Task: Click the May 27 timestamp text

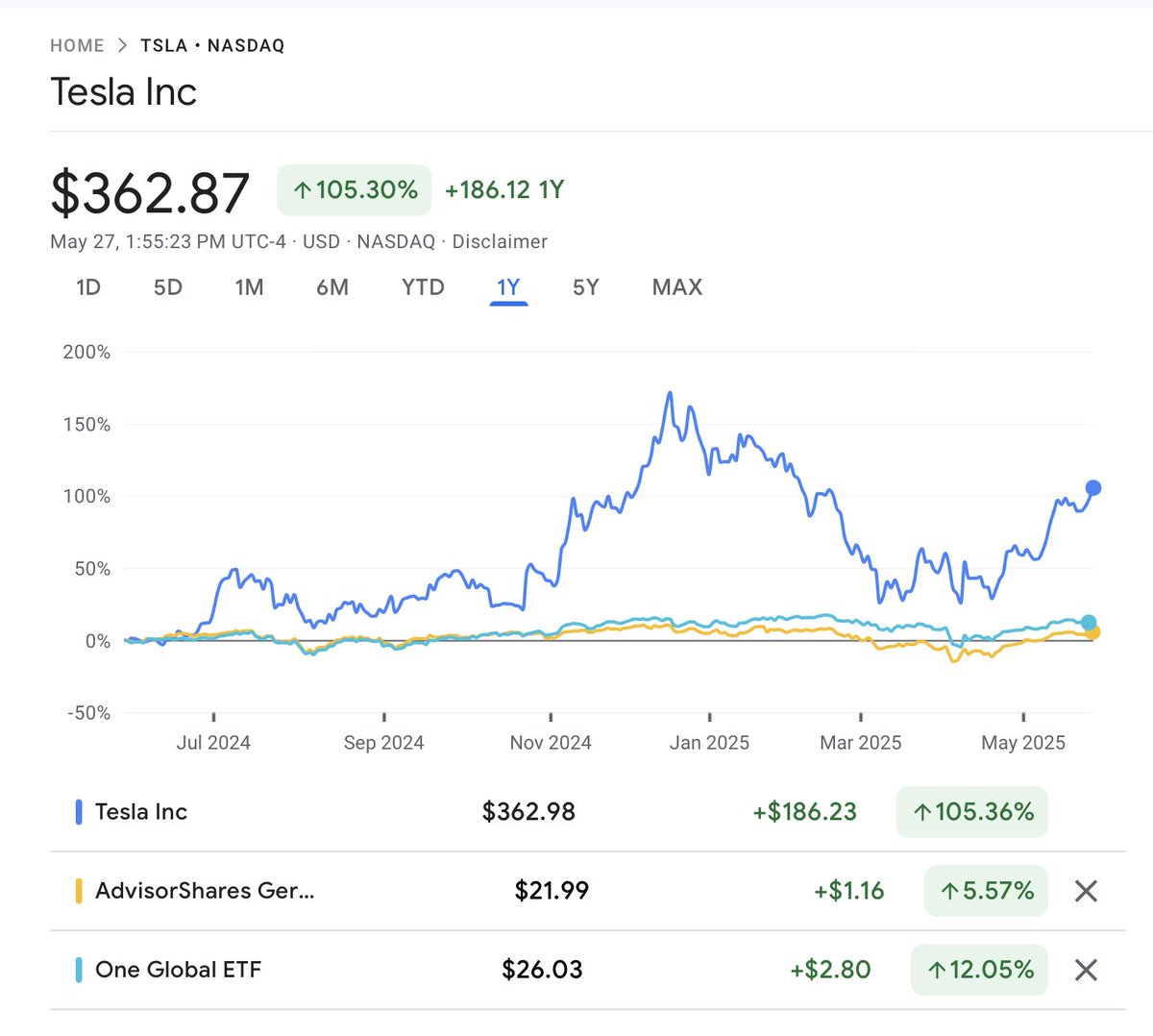Action: point(168,242)
